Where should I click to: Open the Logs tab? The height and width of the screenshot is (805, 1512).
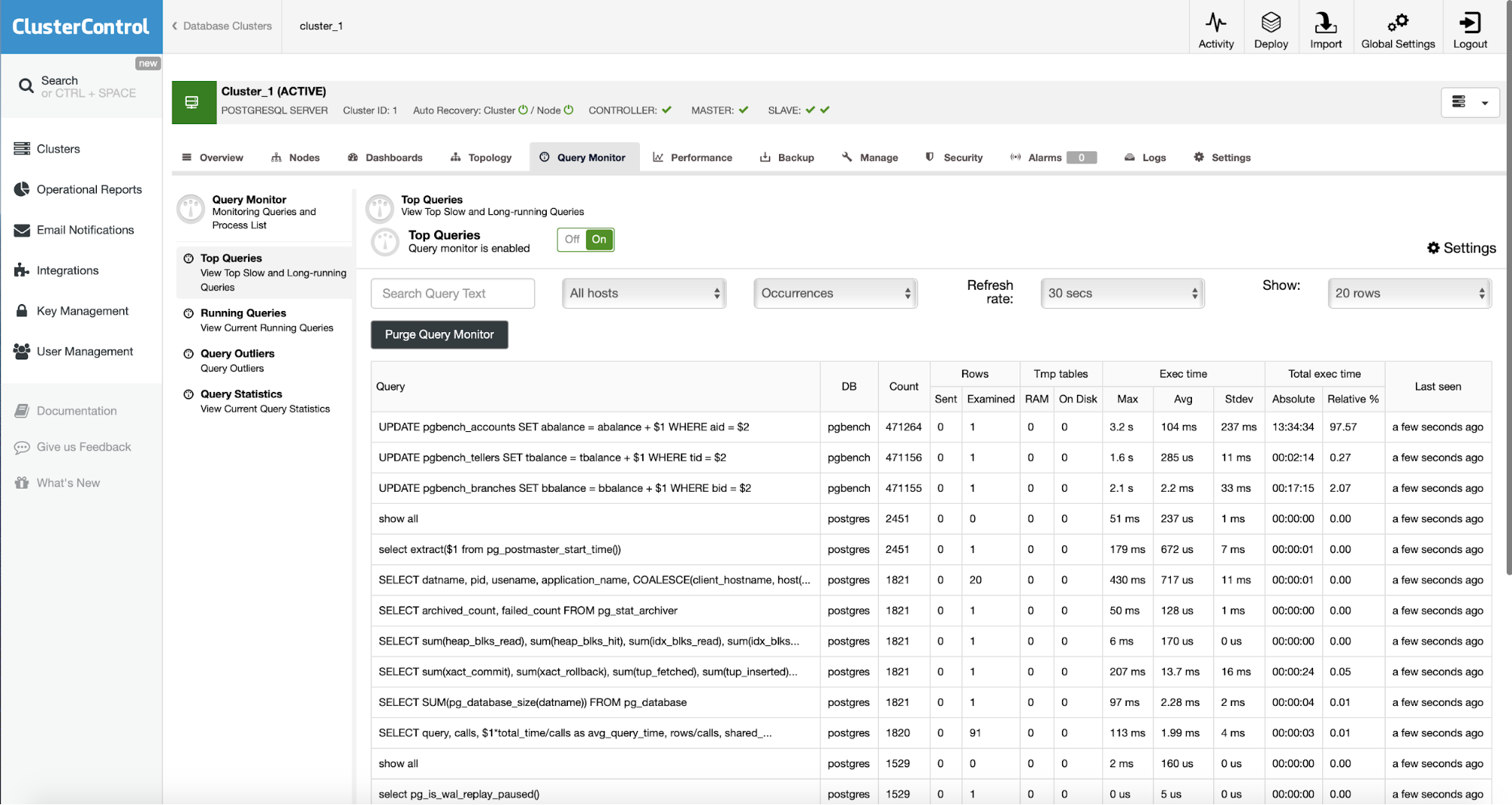coord(1145,157)
